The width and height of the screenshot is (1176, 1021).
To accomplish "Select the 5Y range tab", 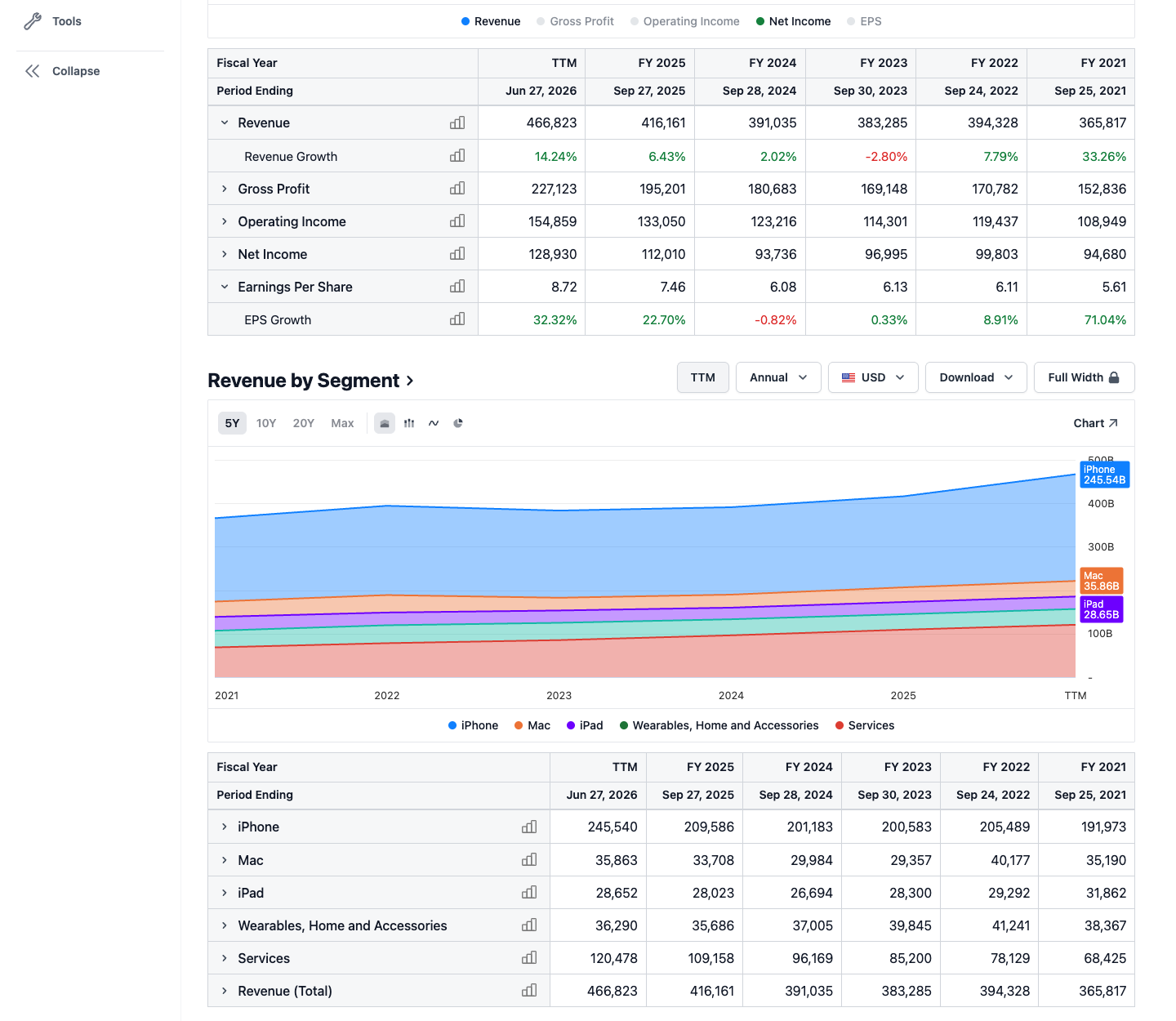I will pos(232,423).
